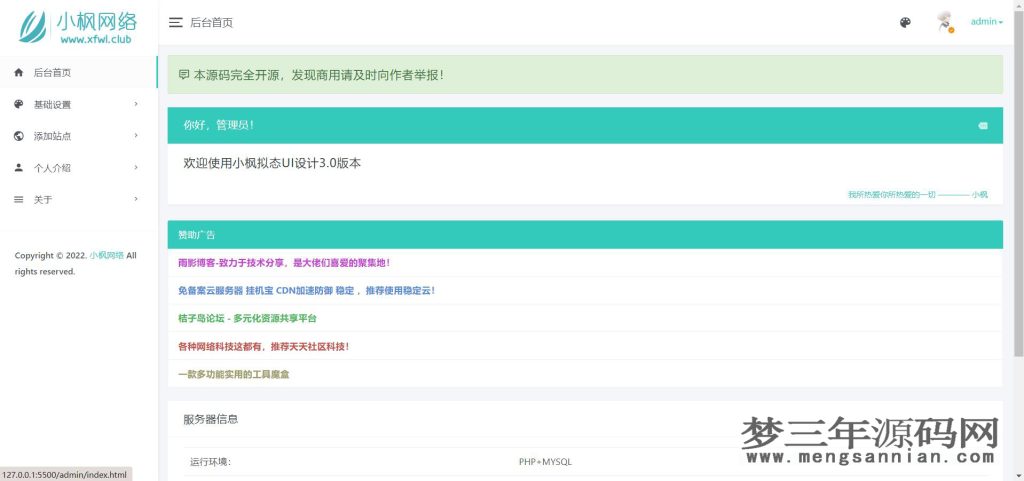The width and height of the screenshot is (1024, 481).
Task: Open the 免备案云服务器 sponsor link
Action: tap(306, 290)
